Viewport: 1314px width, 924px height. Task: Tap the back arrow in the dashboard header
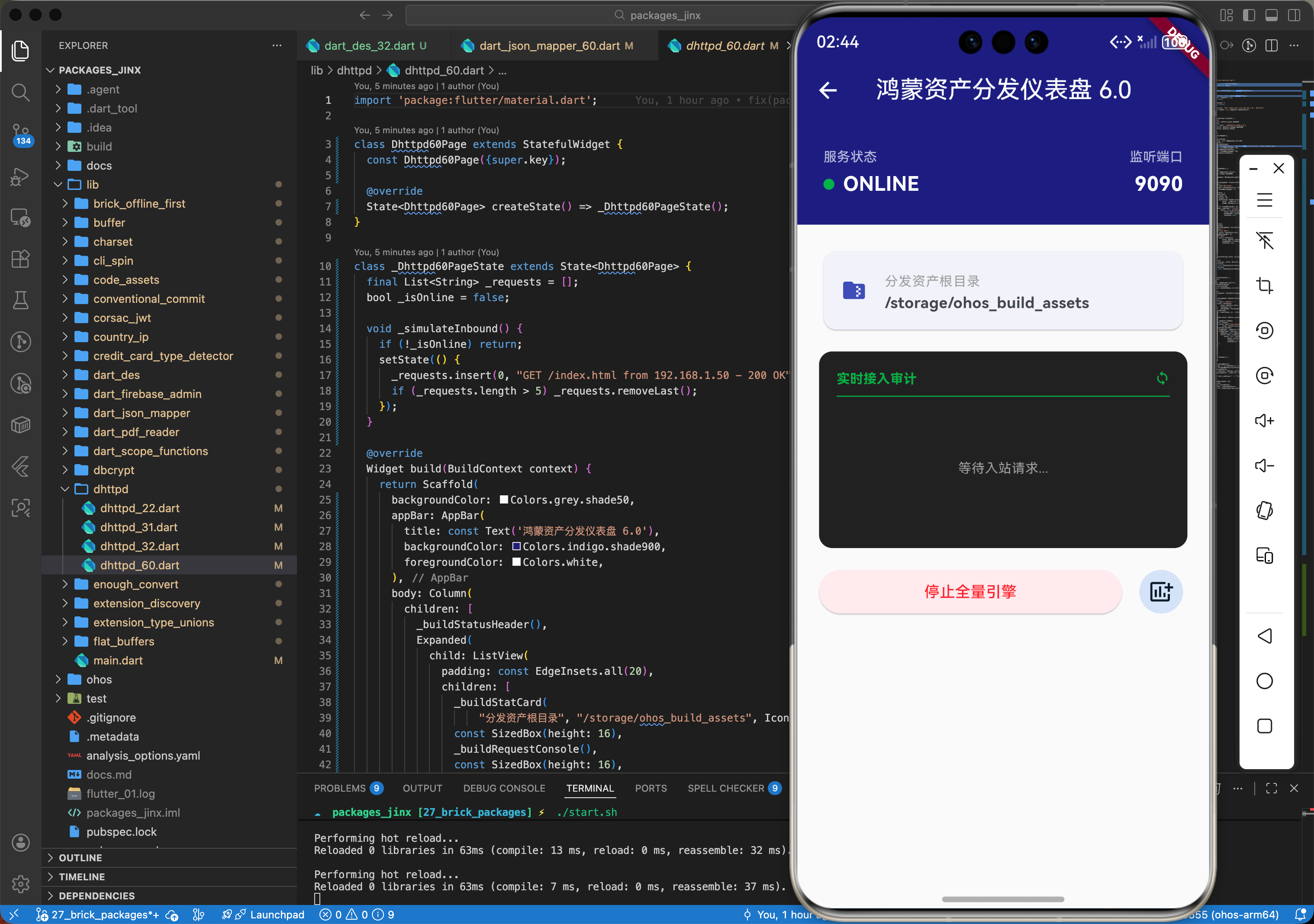(x=828, y=90)
